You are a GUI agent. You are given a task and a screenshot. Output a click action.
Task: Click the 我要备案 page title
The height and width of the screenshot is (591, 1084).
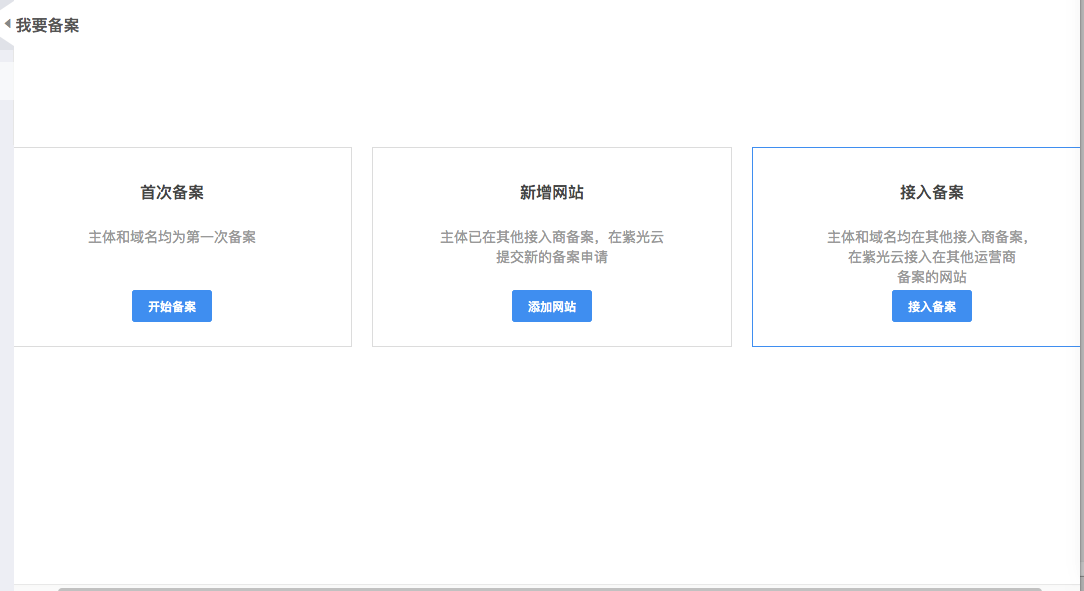[47, 25]
